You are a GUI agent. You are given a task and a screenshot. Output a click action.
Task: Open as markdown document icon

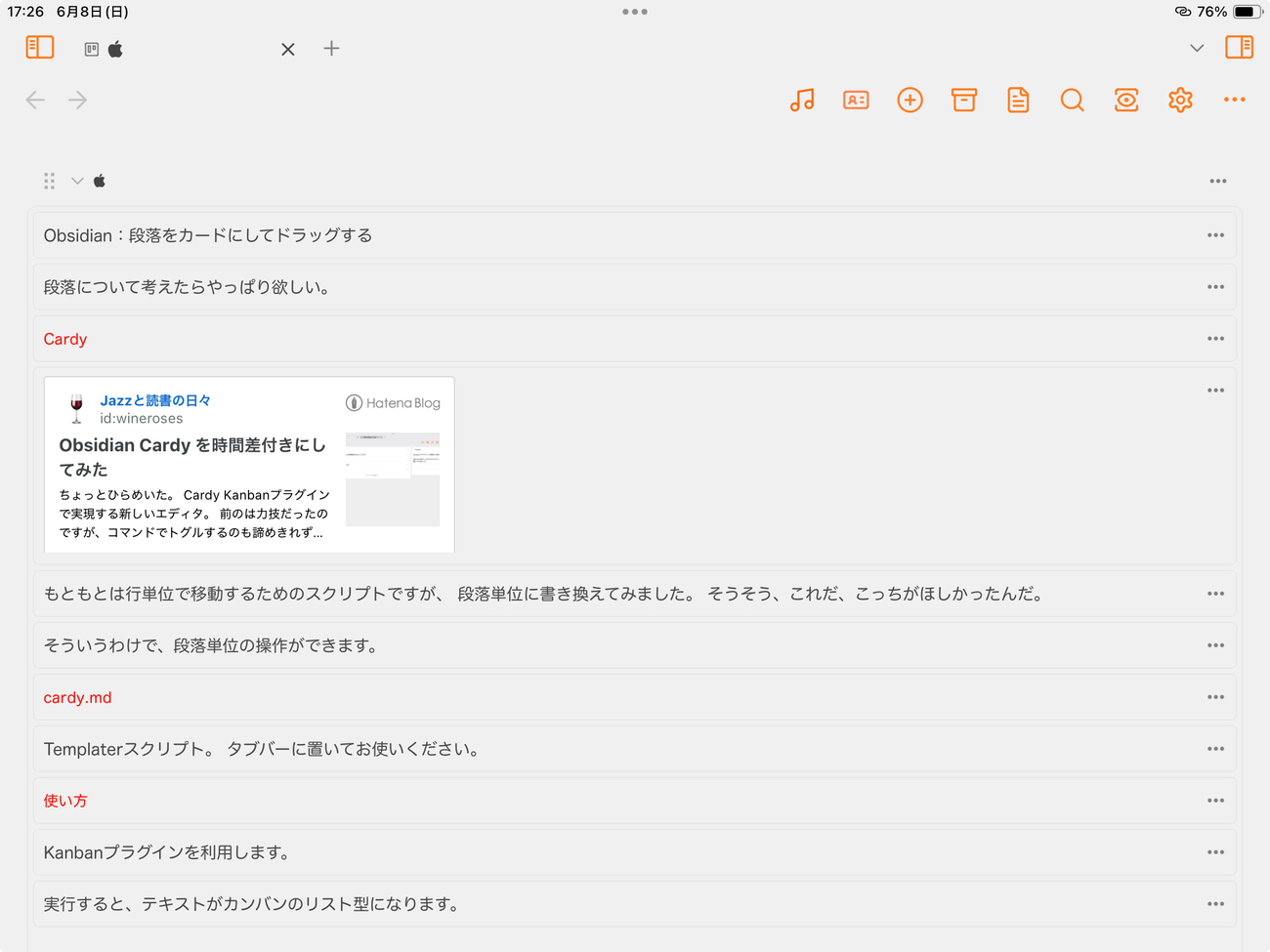[x=1018, y=100]
